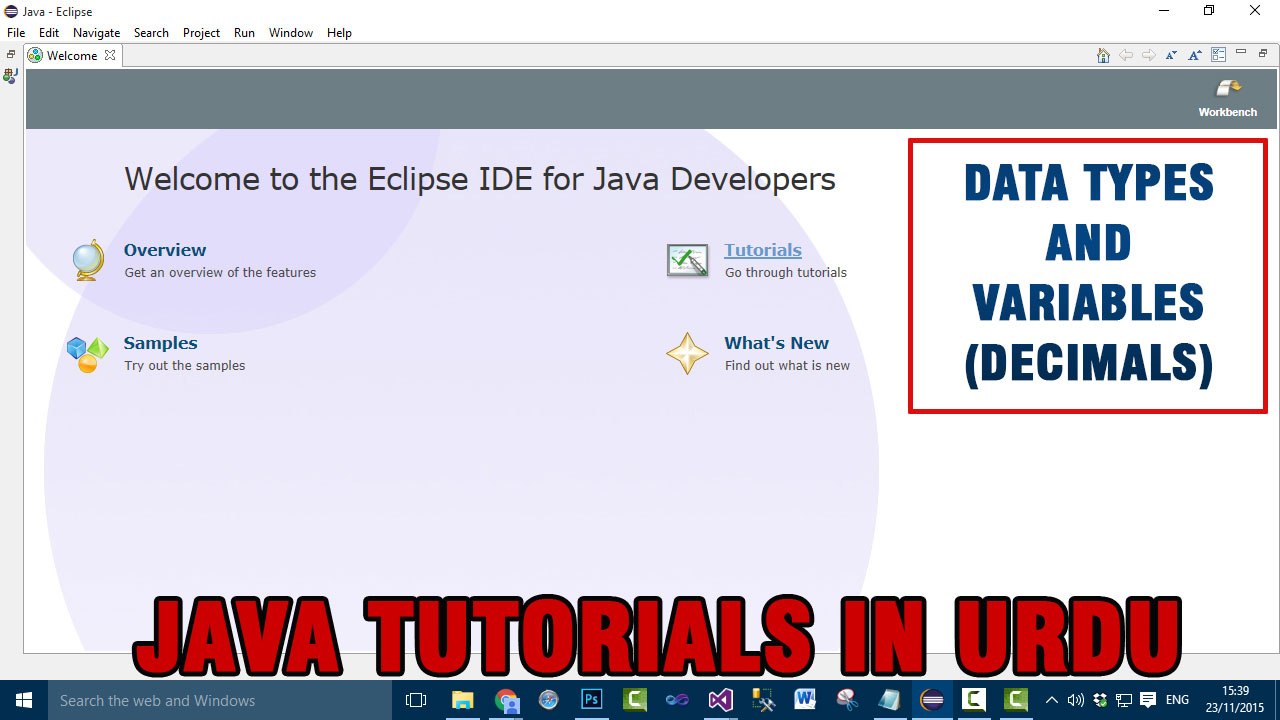Screen dimensions: 1280x720
Task: Click the Home icon in Welcome toolbar
Action: 1103,55
